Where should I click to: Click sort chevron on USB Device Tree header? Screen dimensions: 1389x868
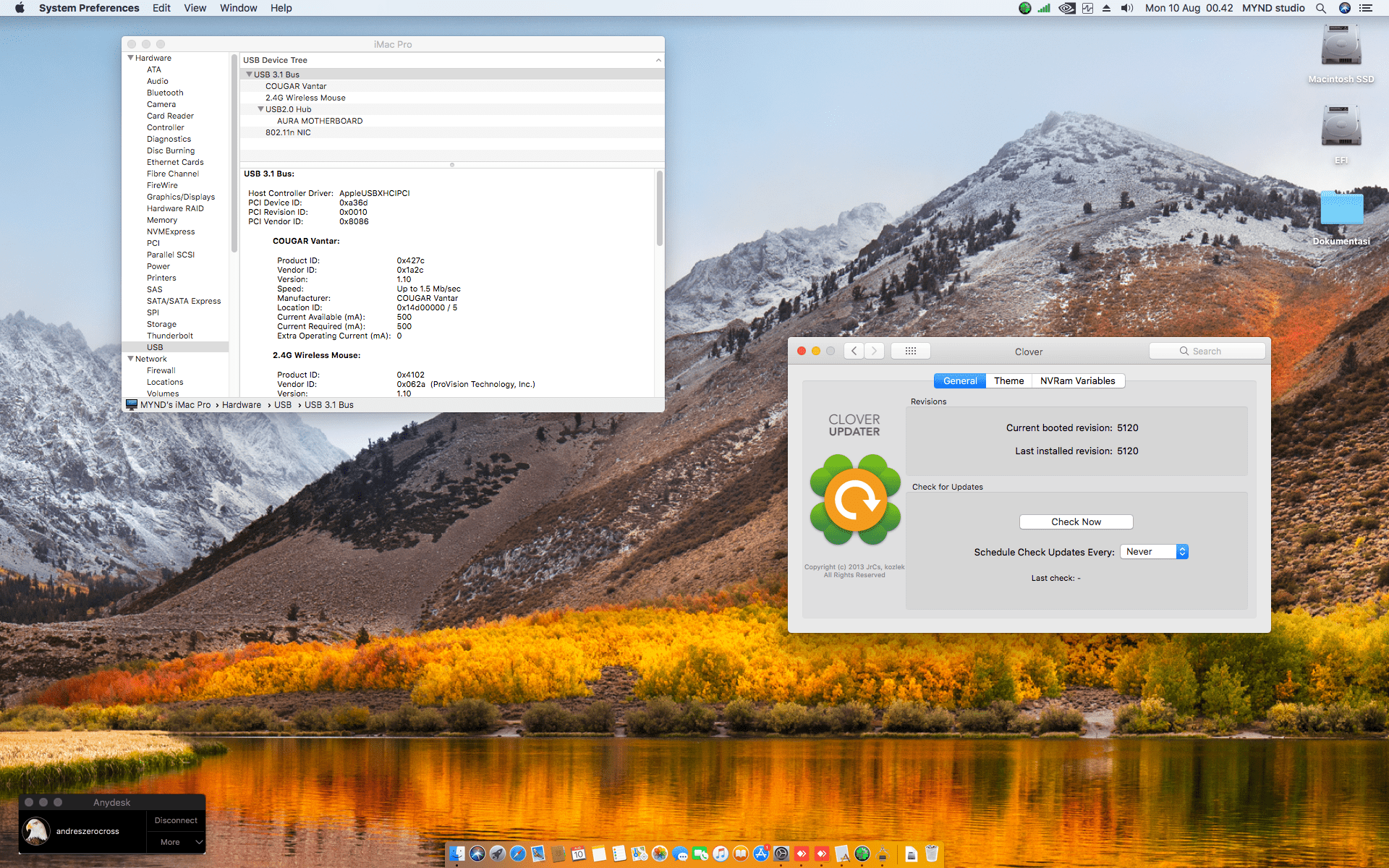(658, 60)
